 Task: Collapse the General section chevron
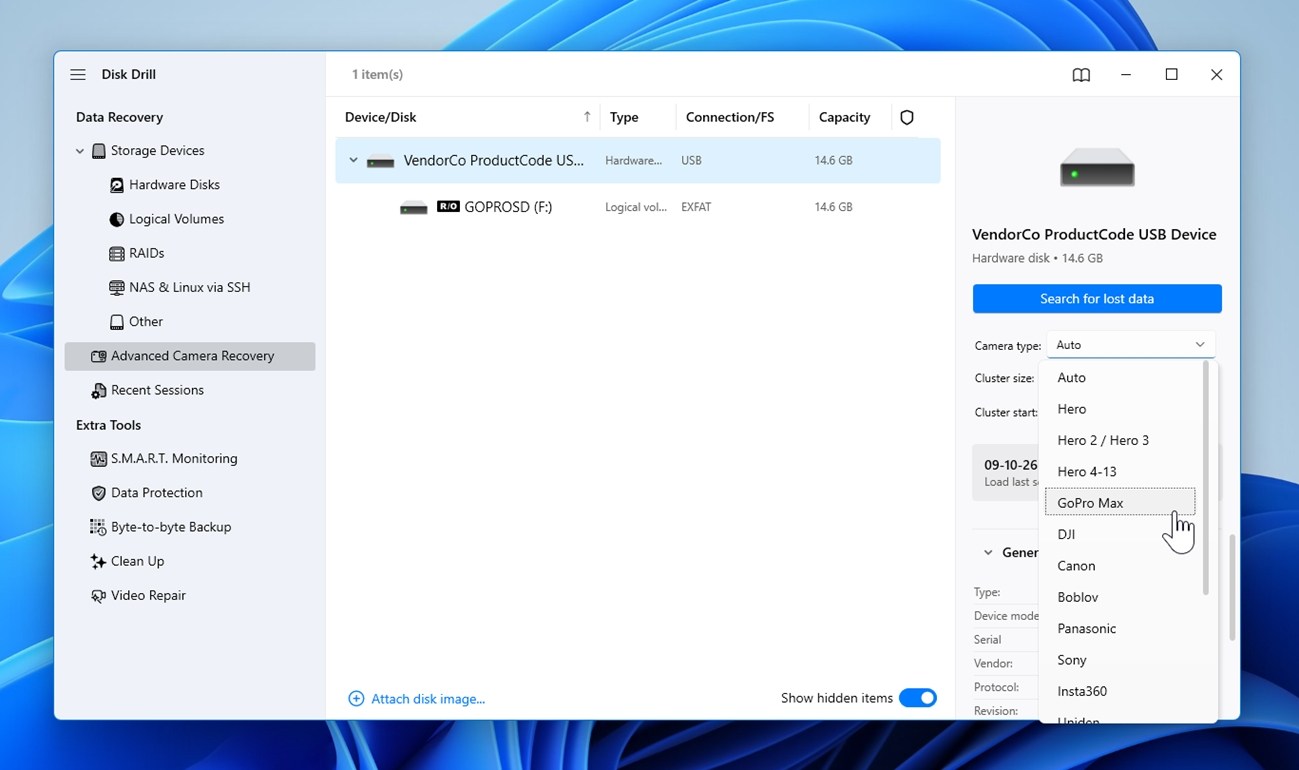pyautogui.click(x=988, y=552)
